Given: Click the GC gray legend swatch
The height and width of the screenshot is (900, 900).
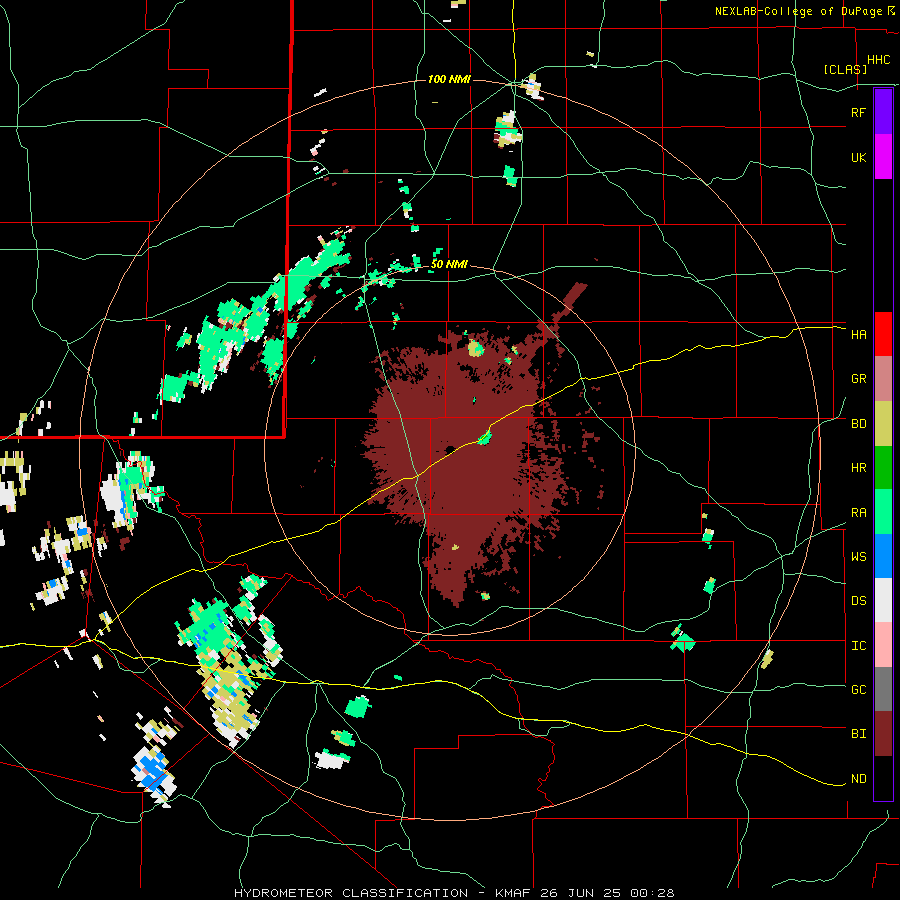Looking at the screenshot, I should pos(883,689).
